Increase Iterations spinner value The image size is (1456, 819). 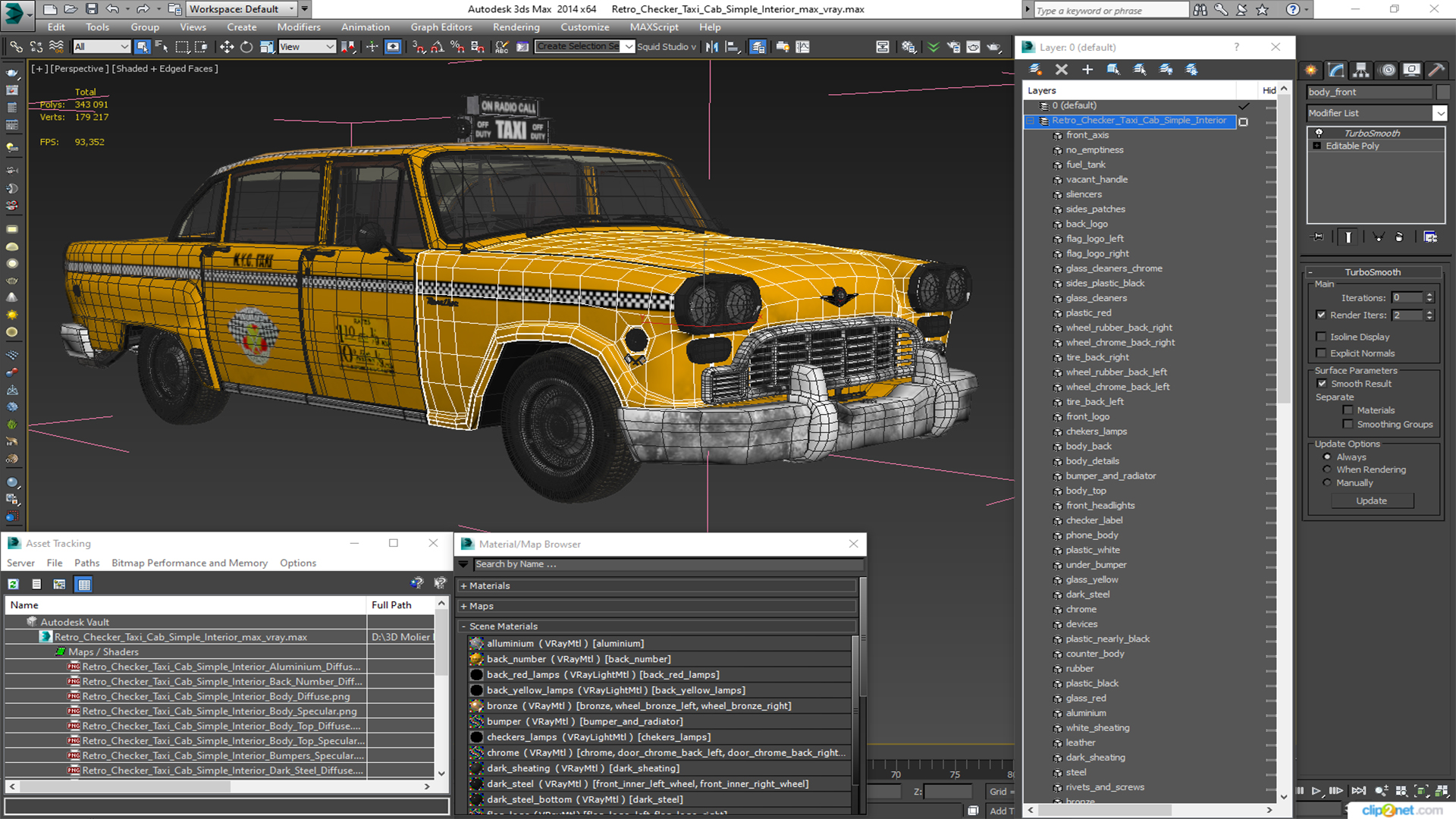click(1429, 295)
